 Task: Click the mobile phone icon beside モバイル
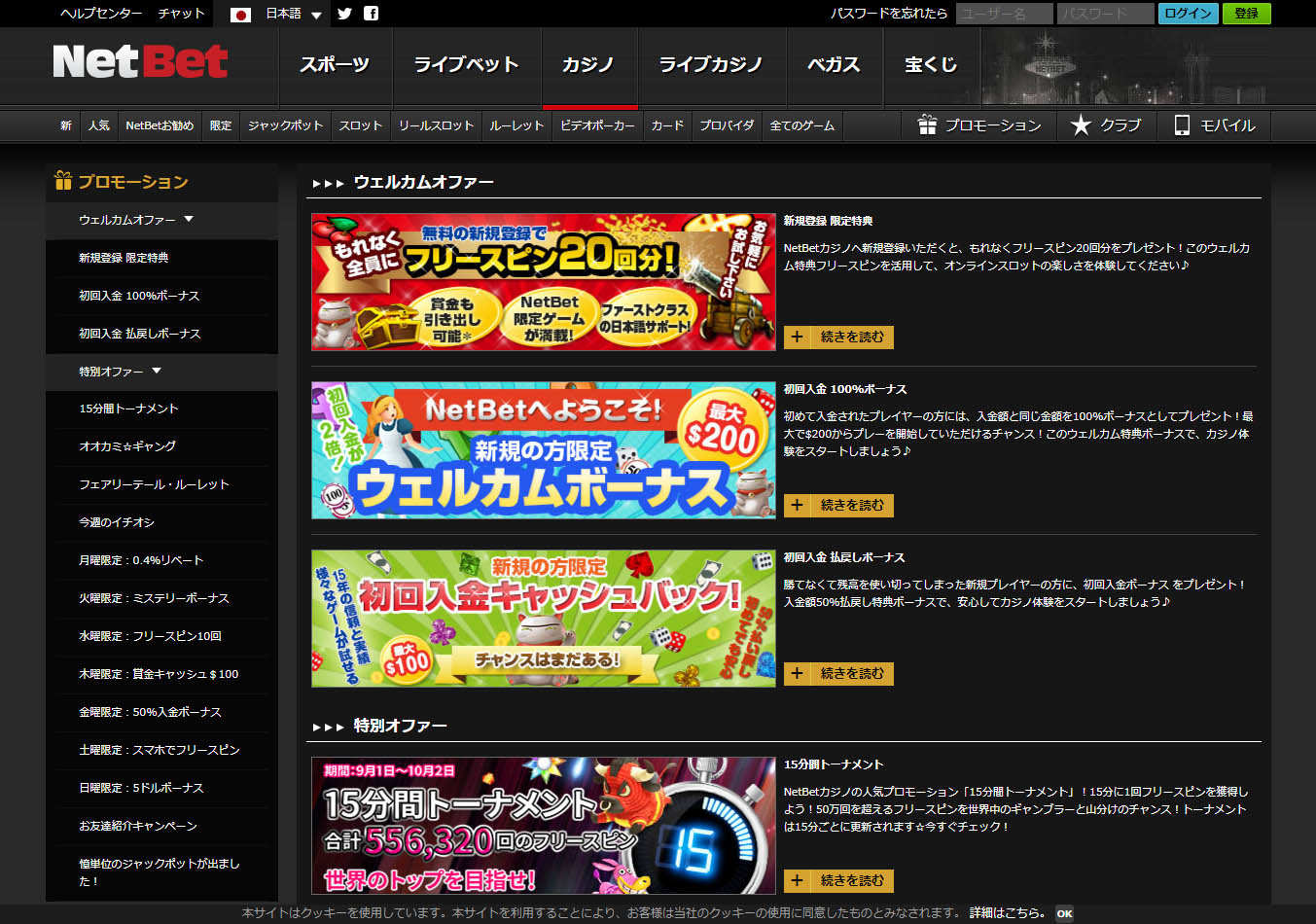(x=1182, y=124)
